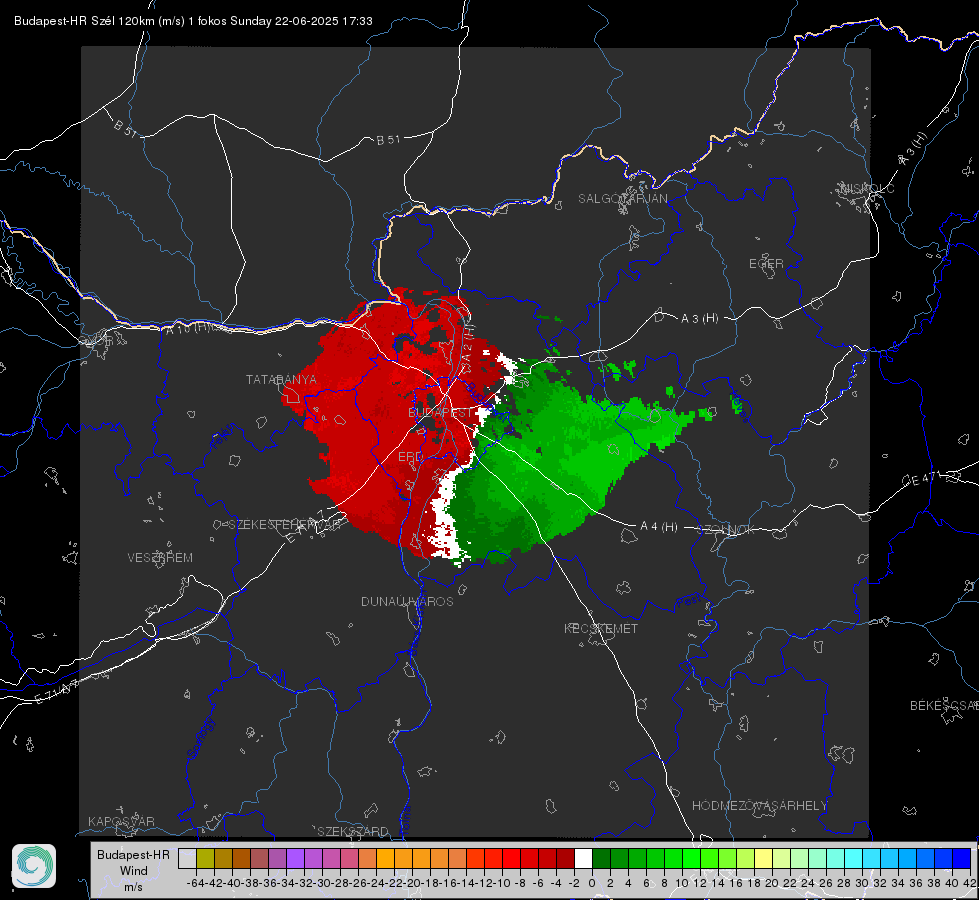Click the B 51 label in the top center
The width and height of the screenshot is (979, 900).
[388, 140]
